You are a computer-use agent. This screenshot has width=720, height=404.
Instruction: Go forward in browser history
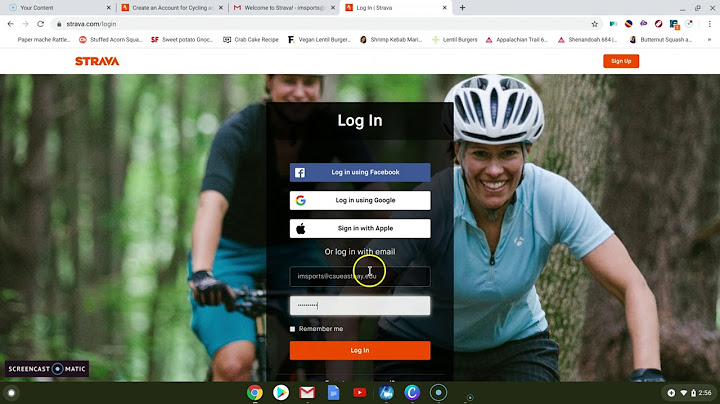(x=26, y=24)
